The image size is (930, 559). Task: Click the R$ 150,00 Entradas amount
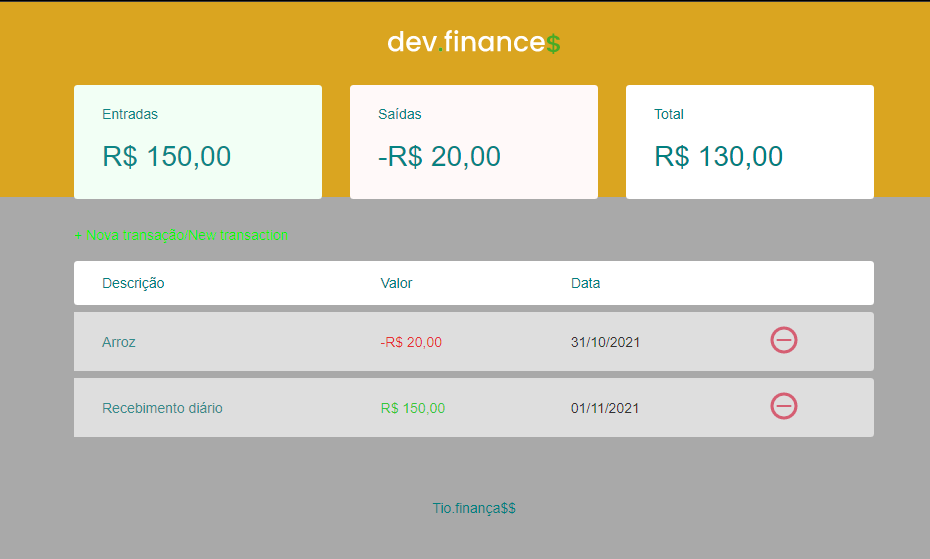(x=167, y=157)
